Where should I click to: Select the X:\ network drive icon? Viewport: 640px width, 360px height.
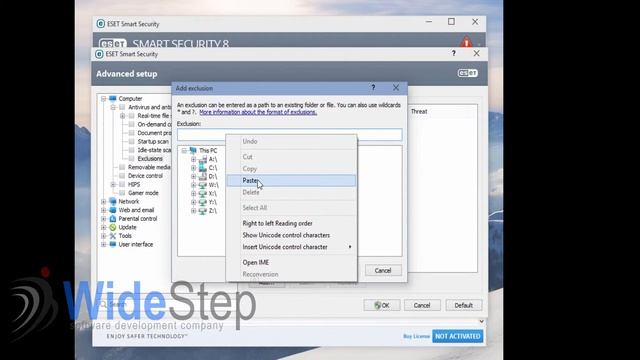point(202,193)
